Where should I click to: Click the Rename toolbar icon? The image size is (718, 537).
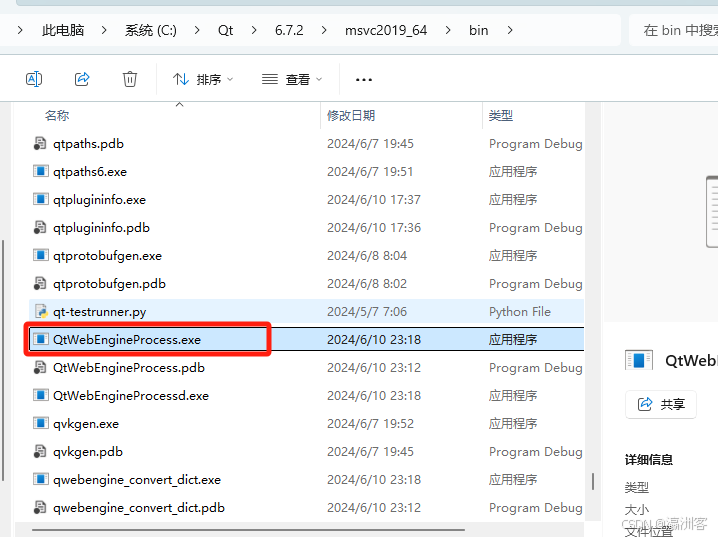point(34,79)
